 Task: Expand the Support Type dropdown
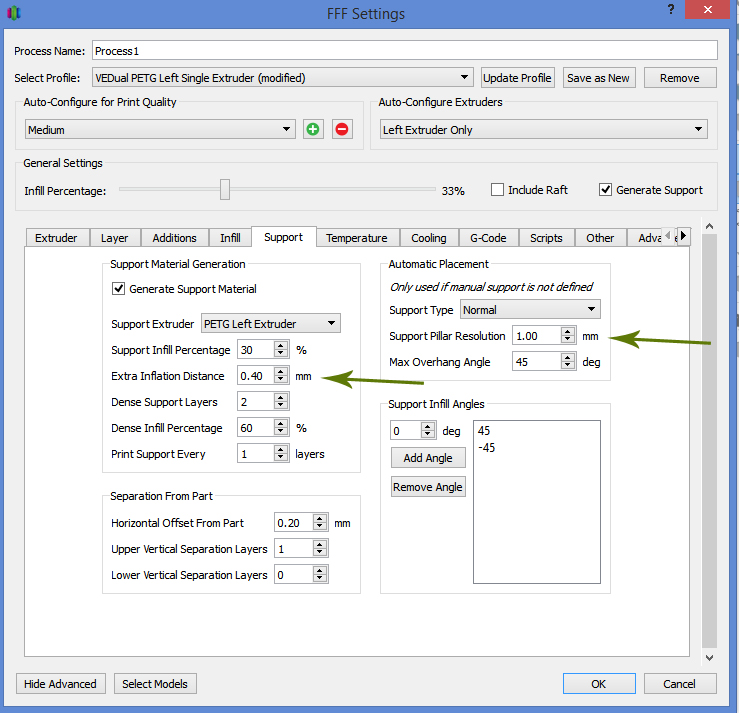click(x=530, y=310)
